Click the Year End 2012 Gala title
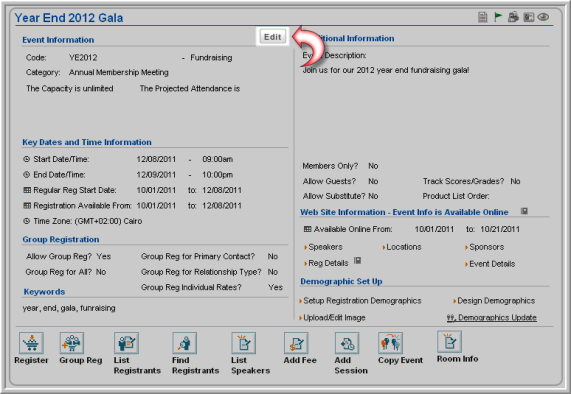Screen dimensions: 571x394 (x=69, y=18)
